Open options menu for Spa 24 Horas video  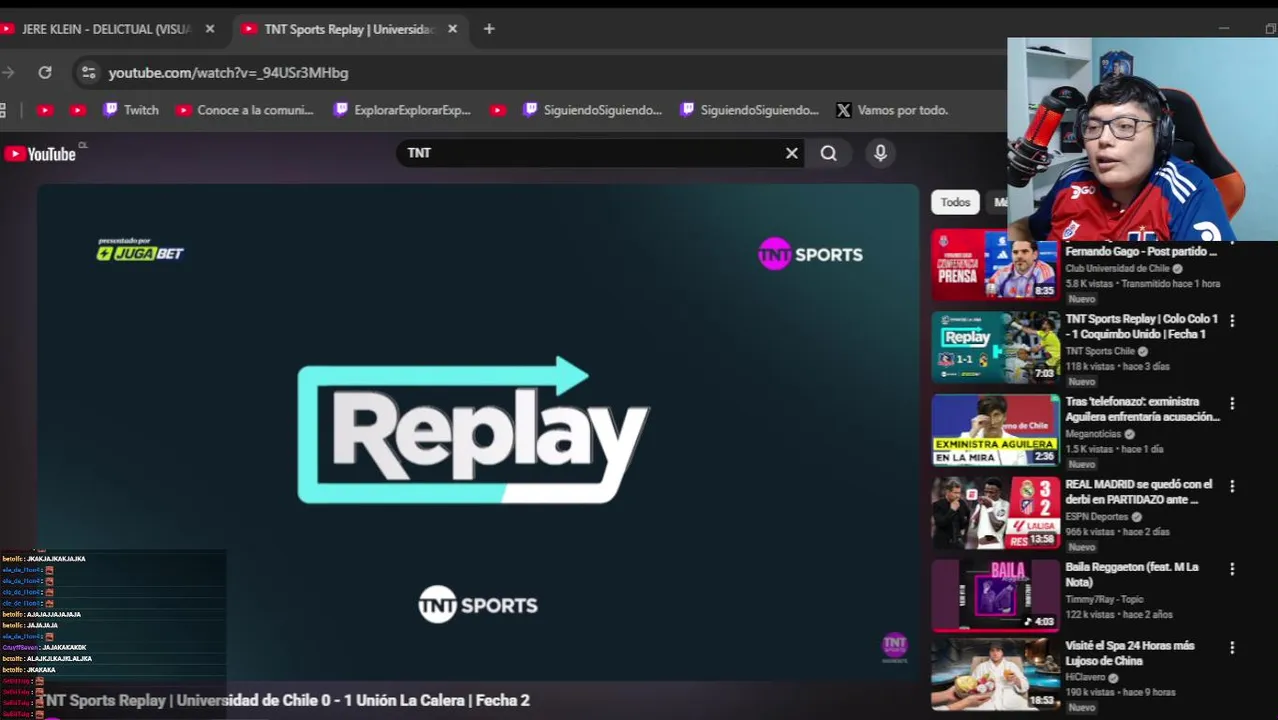click(1232, 648)
